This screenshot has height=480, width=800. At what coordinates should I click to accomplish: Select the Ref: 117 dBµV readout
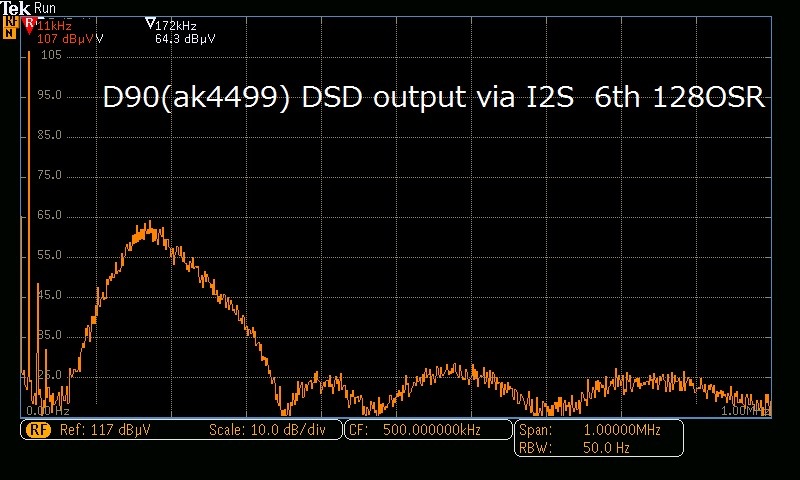pyautogui.click(x=105, y=430)
